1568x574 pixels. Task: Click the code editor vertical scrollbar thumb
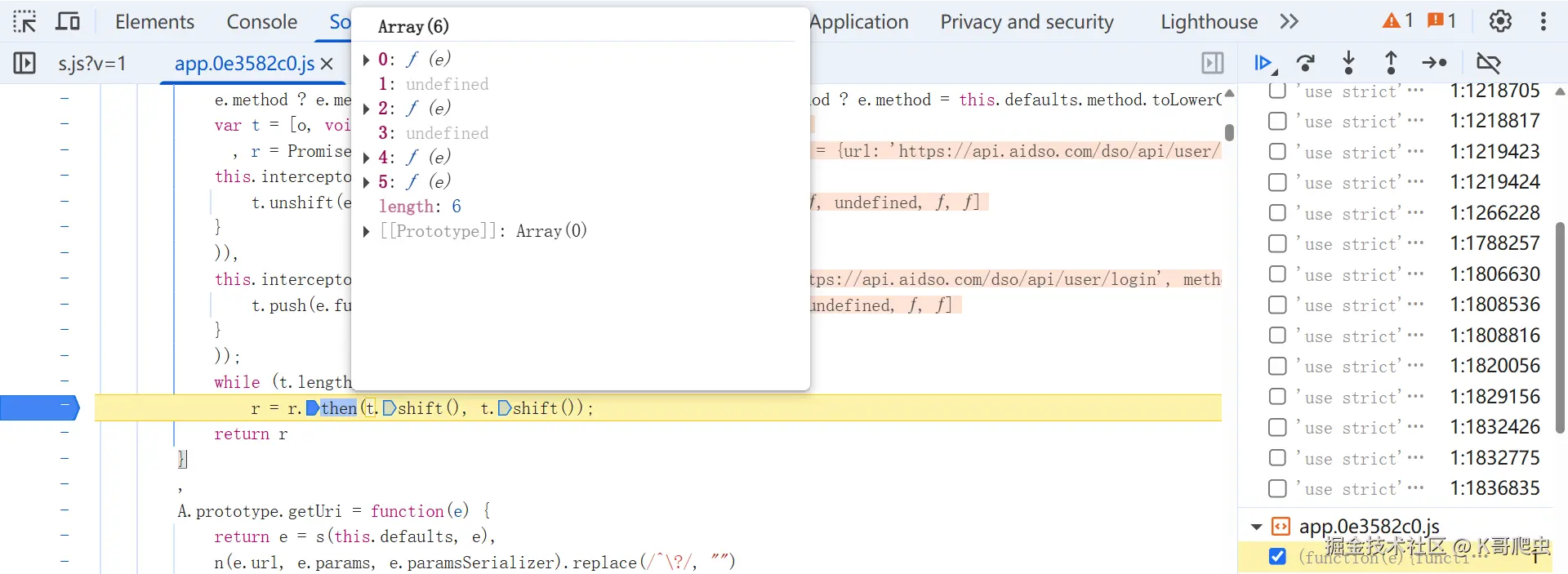[1229, 132]
